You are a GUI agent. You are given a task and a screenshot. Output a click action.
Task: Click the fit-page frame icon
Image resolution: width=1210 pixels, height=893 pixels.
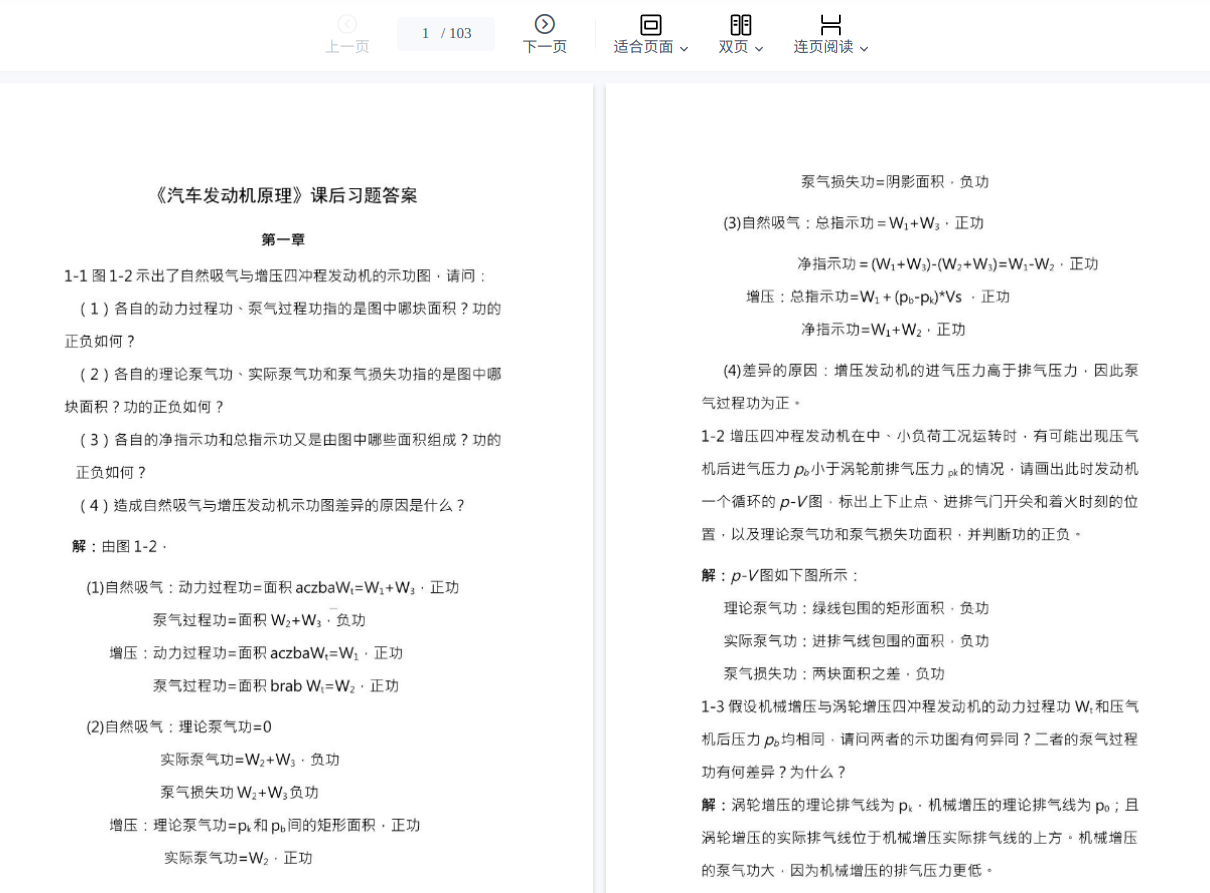point(651,25)
